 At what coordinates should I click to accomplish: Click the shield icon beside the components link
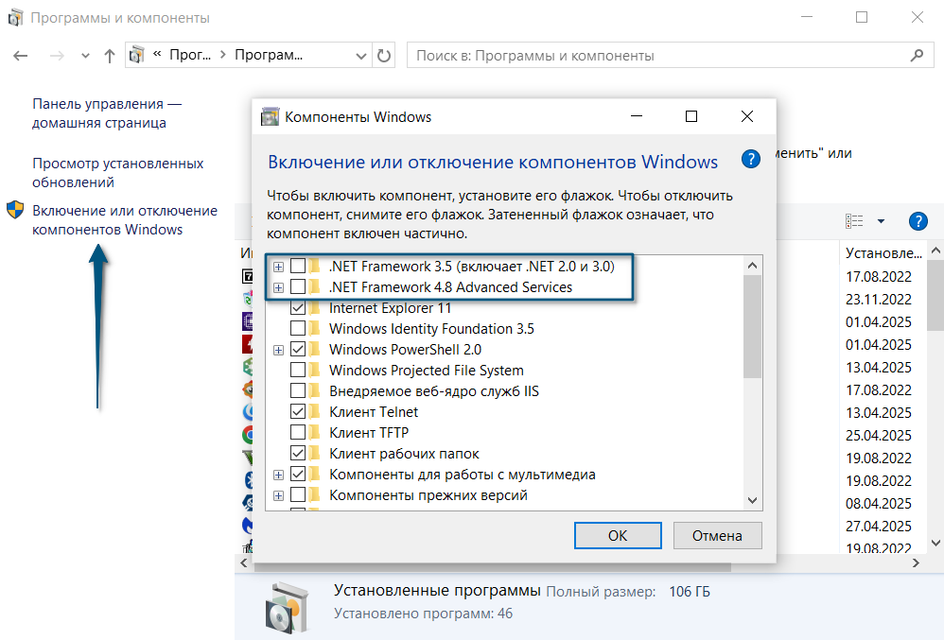15,210
